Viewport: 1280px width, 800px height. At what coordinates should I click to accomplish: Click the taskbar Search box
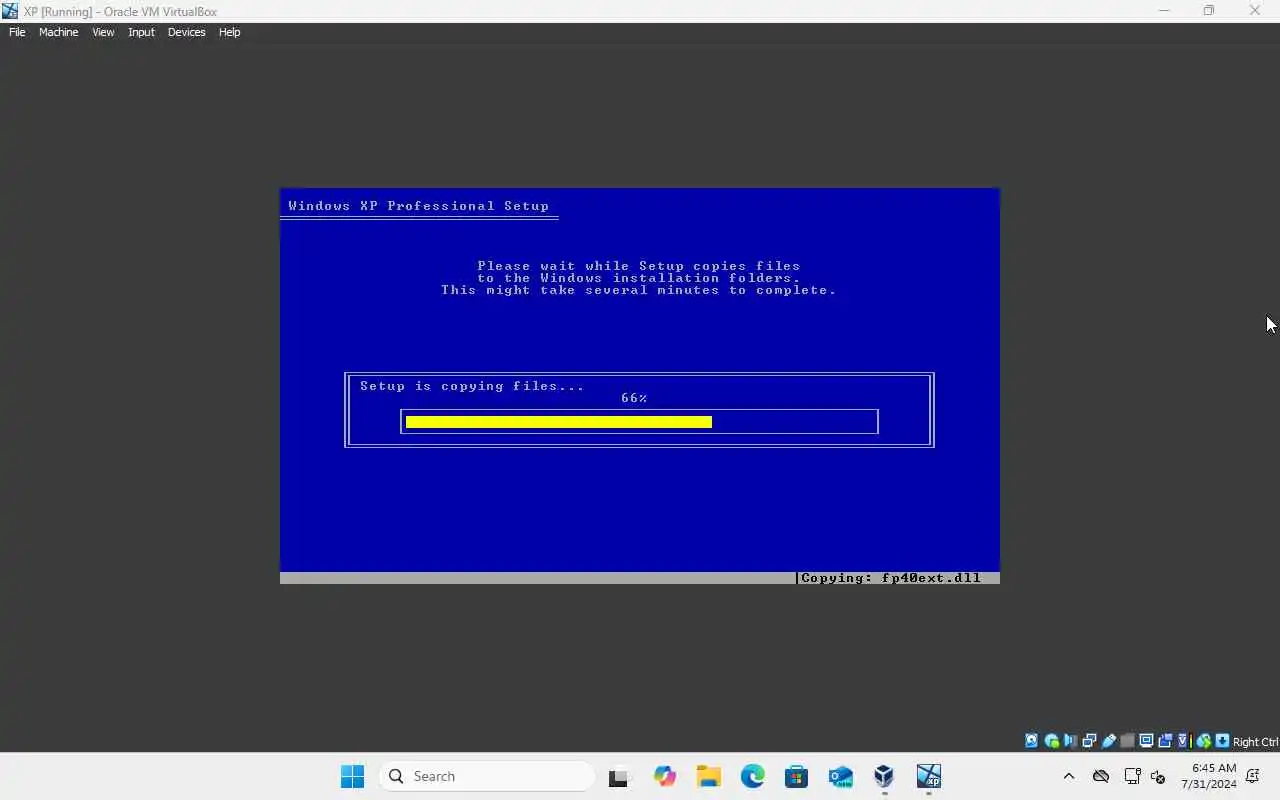point(487,776)
